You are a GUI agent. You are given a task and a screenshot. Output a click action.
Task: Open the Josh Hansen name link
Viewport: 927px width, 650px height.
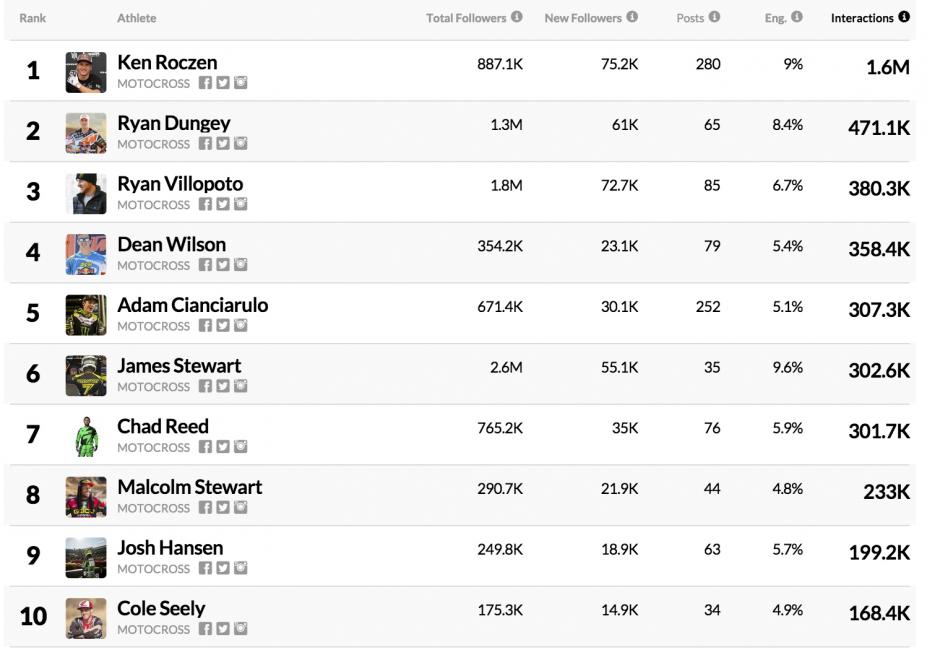[x=170, y=548]
